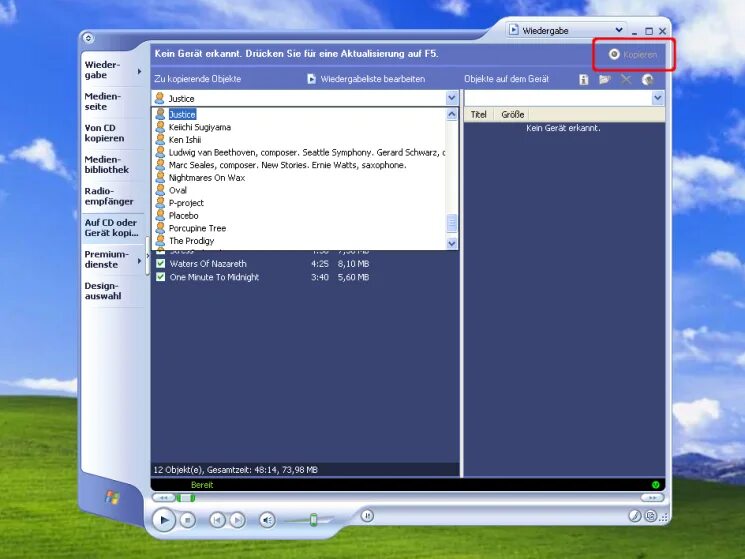The height and width of the screenshot is (559, 745).
Task: Click the round menu-bar toggle icon top-left
Action: 88,38
